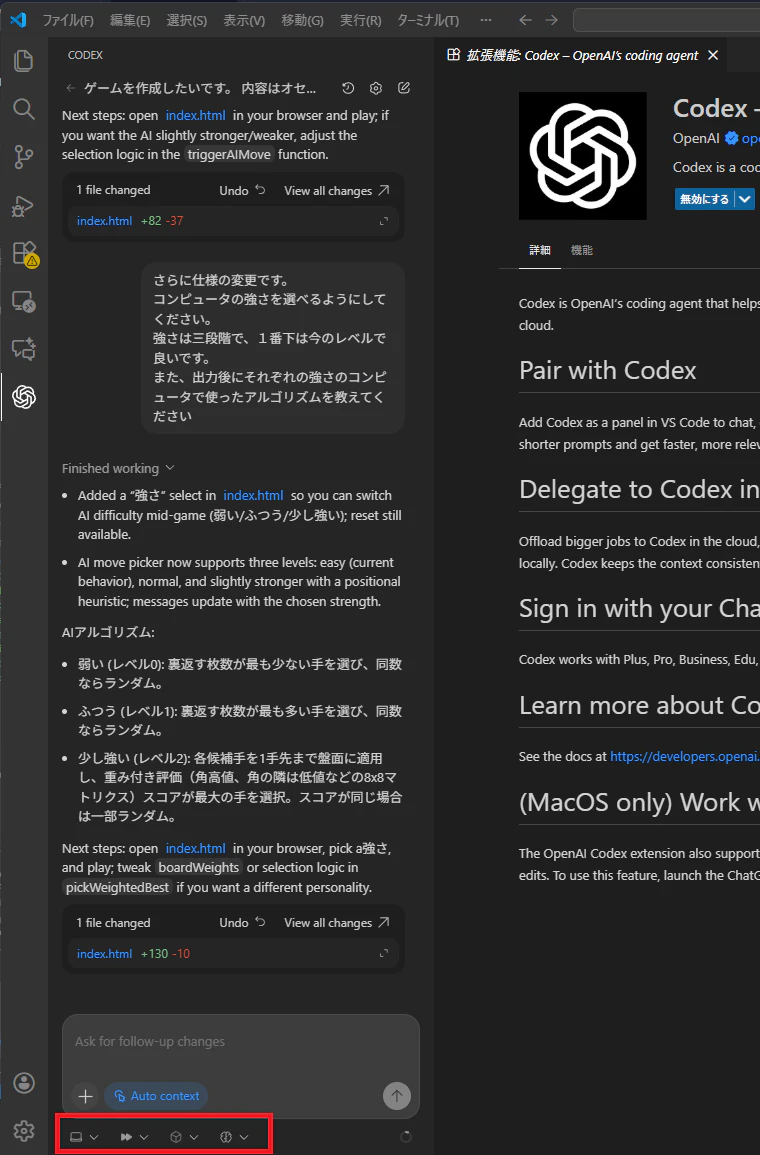The height and width of the screenshot is (1155, 760).
Task: Navigate forward with title bar right arrow
Action: [552, 20]
